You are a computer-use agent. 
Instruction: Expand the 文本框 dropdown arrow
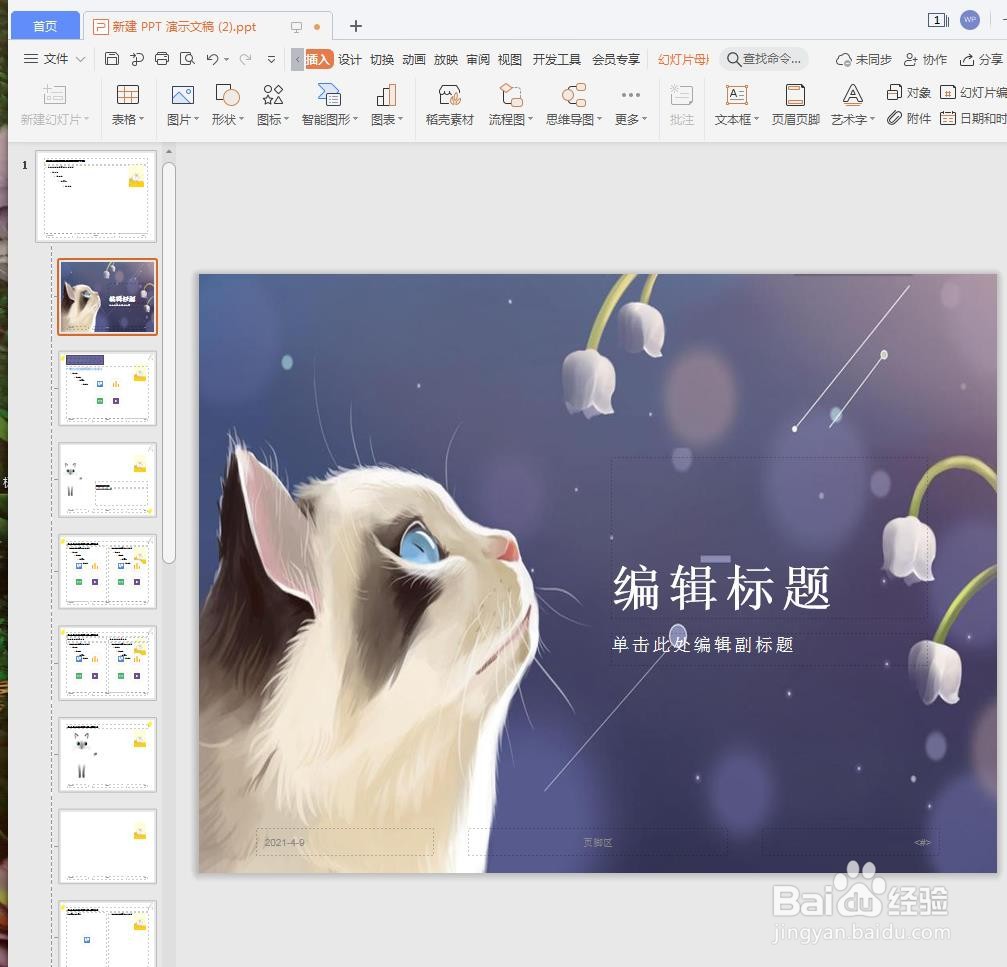757,119
